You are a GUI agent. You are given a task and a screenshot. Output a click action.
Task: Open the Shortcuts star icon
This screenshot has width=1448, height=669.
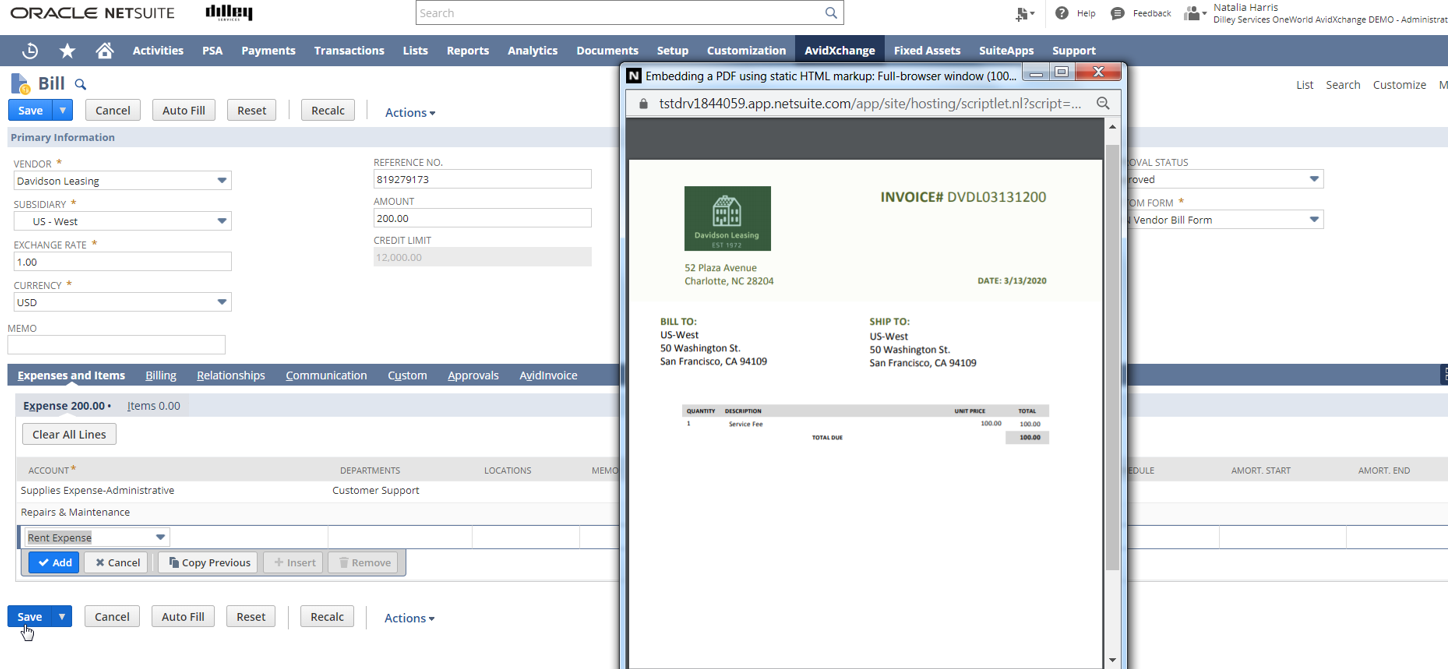click(x=67, y=50)
